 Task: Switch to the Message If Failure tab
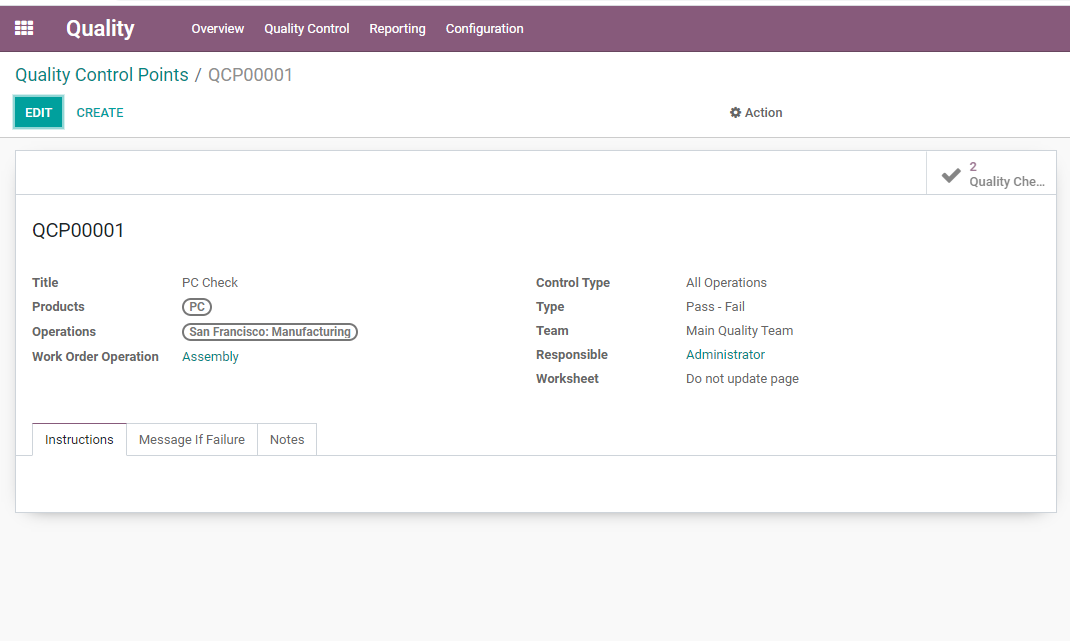click(192, 440)
